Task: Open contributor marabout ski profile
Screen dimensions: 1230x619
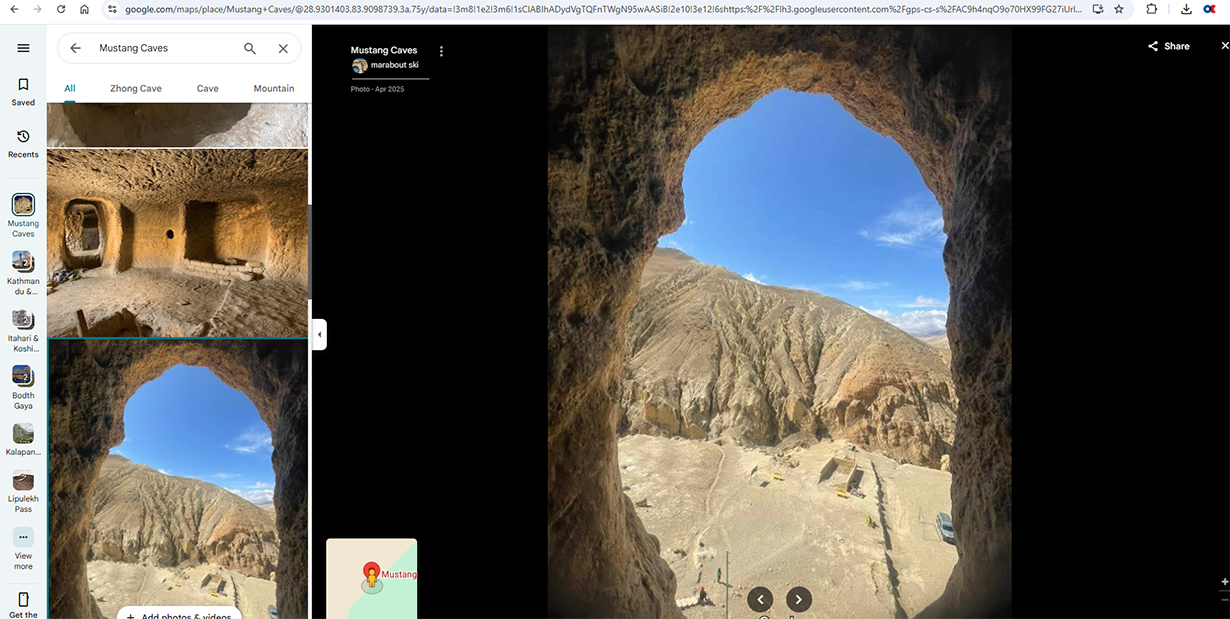Action: pyautogui.click(x=394, y=65)
